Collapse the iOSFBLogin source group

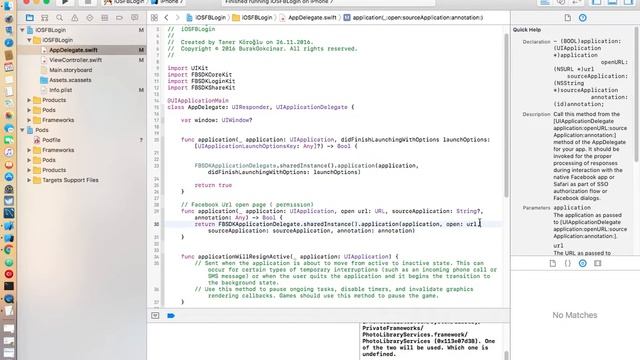pos(29,40)
